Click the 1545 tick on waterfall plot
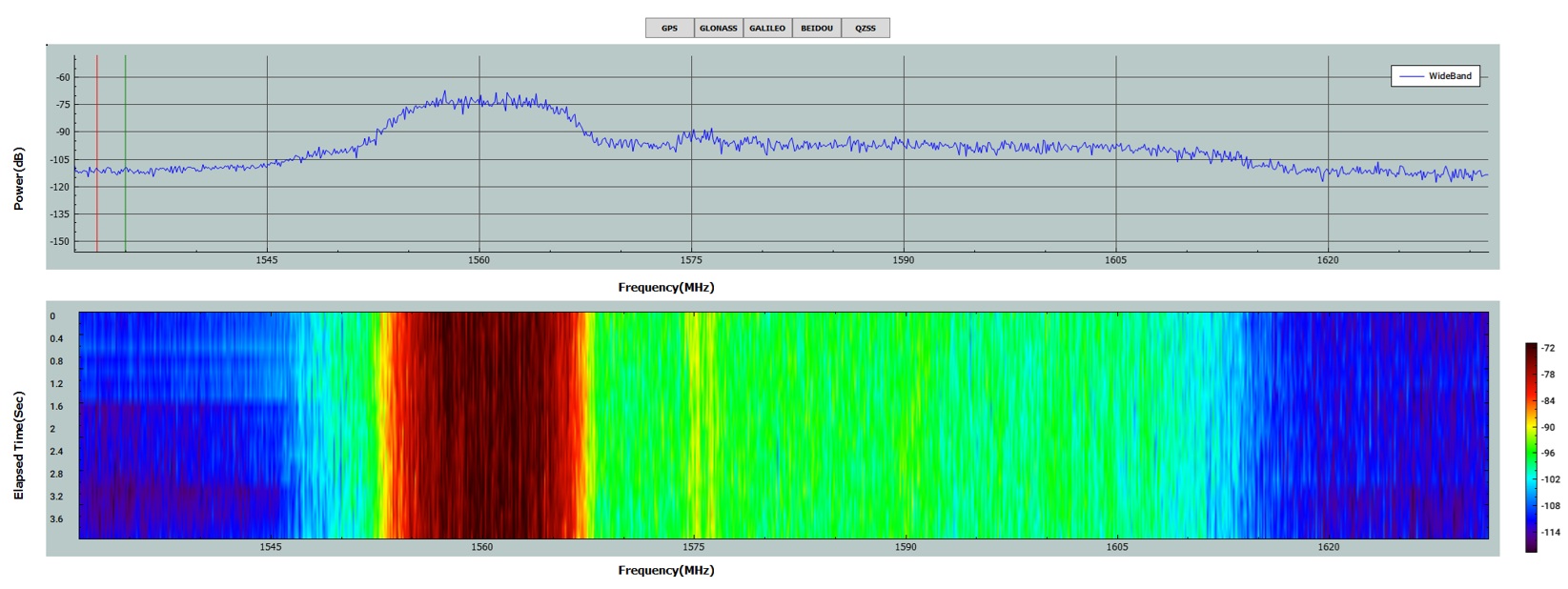 pyautogui.click(x=271, y=547)
